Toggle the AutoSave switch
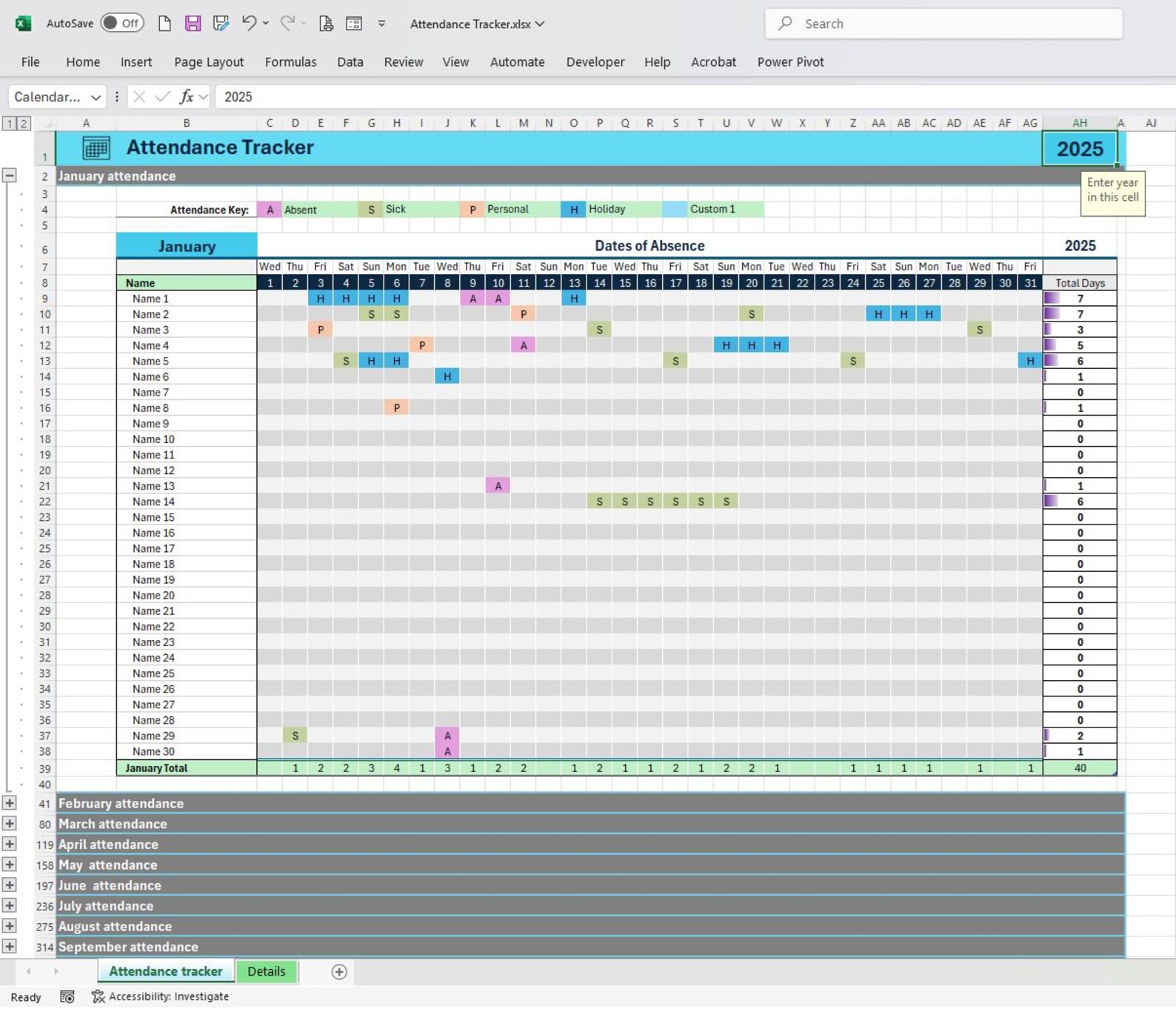 pos(122,23)
